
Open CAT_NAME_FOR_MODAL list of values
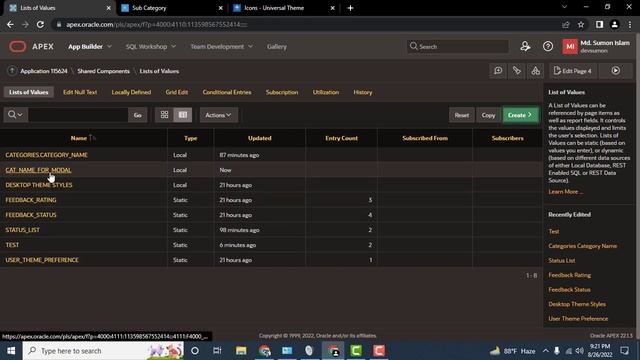coord(38,170)
